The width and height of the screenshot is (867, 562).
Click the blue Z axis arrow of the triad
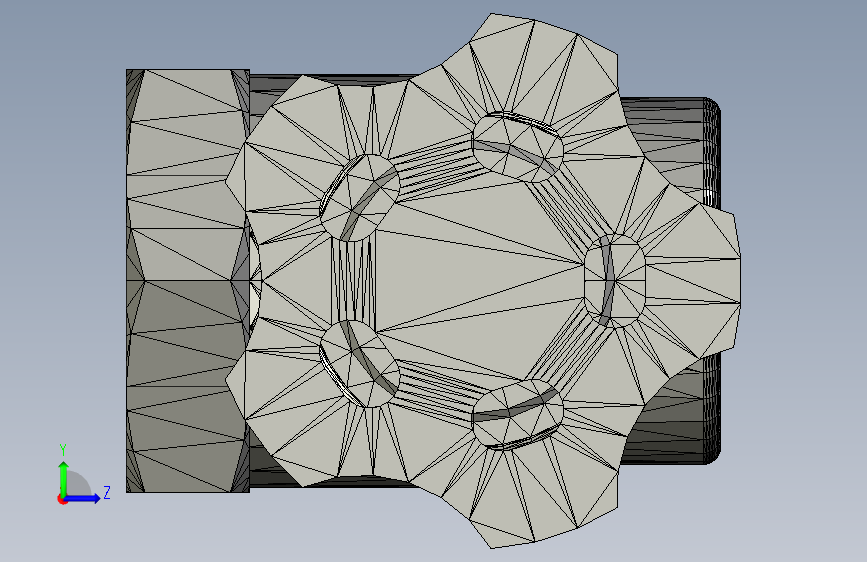[82, 498]
